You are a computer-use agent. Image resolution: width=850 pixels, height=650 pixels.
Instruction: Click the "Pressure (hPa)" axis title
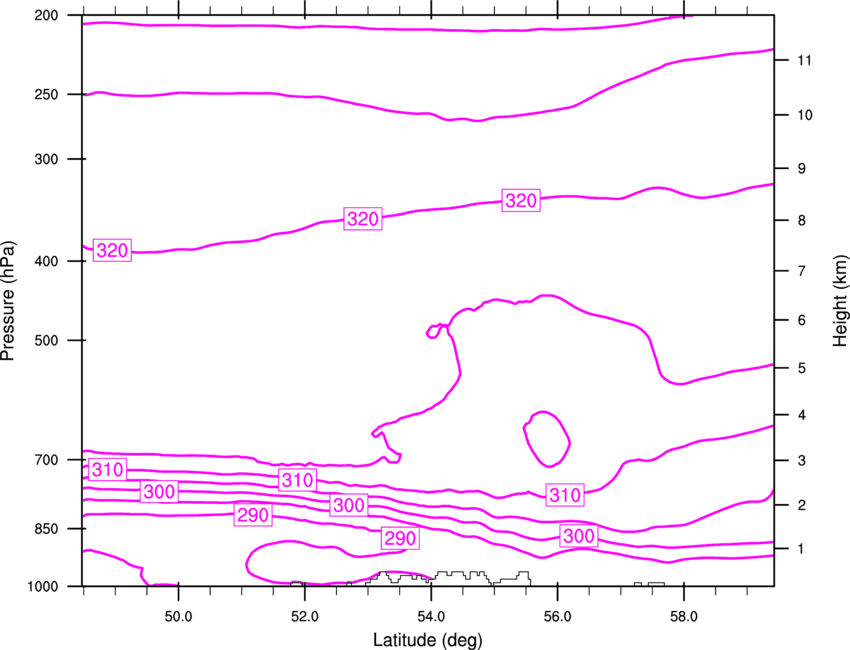tap(8, 300)
